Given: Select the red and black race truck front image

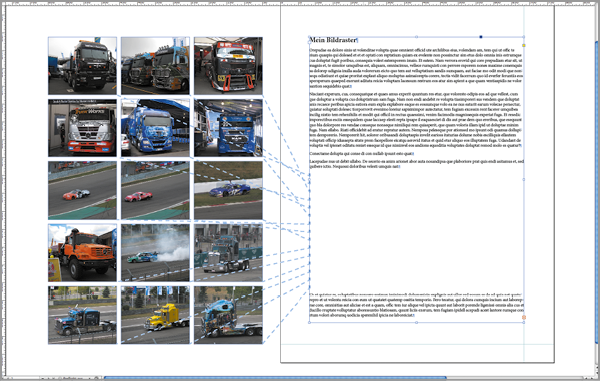Looking at the screenshot, I should [x=228, y=66].
